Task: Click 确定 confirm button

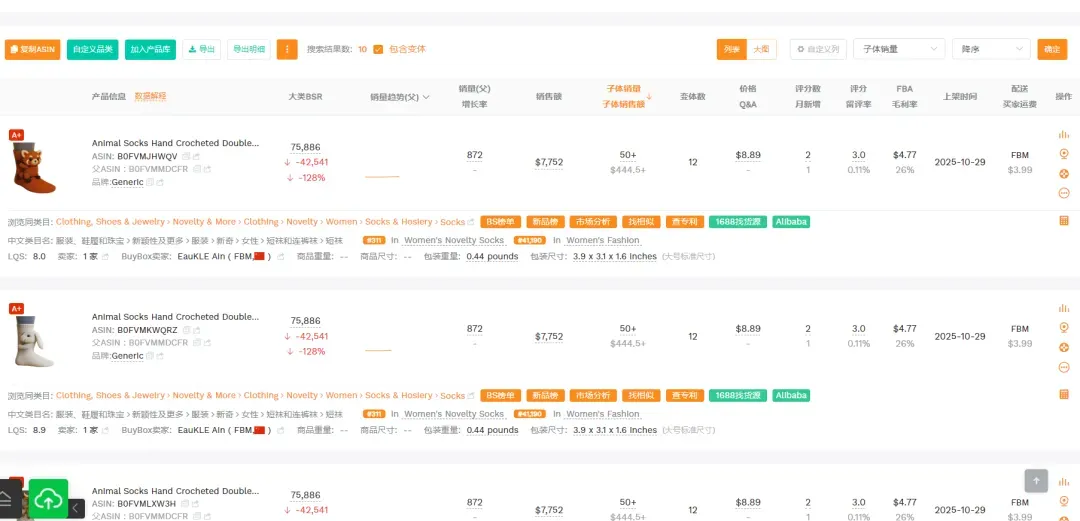Action: click(x=1052, y=49)
